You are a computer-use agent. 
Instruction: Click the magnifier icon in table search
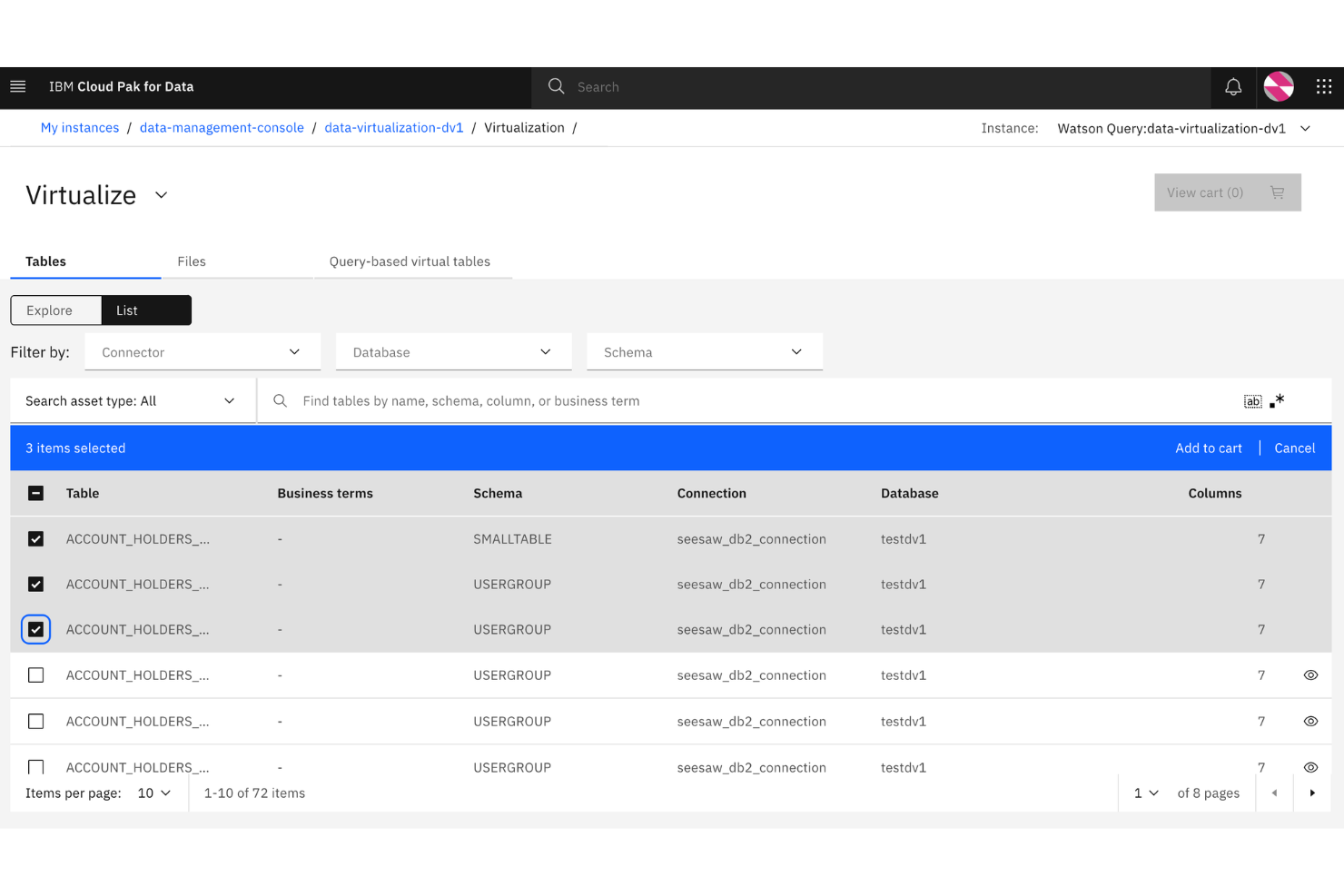point(281,400)
